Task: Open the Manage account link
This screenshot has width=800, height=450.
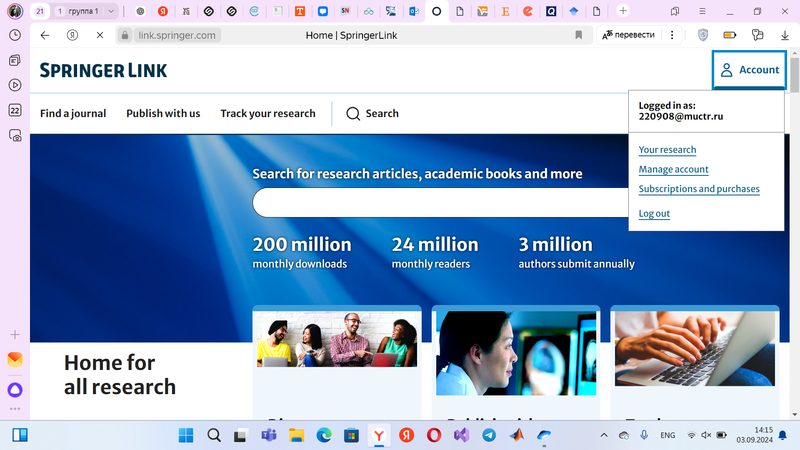Action: click(x=673, y=169)
